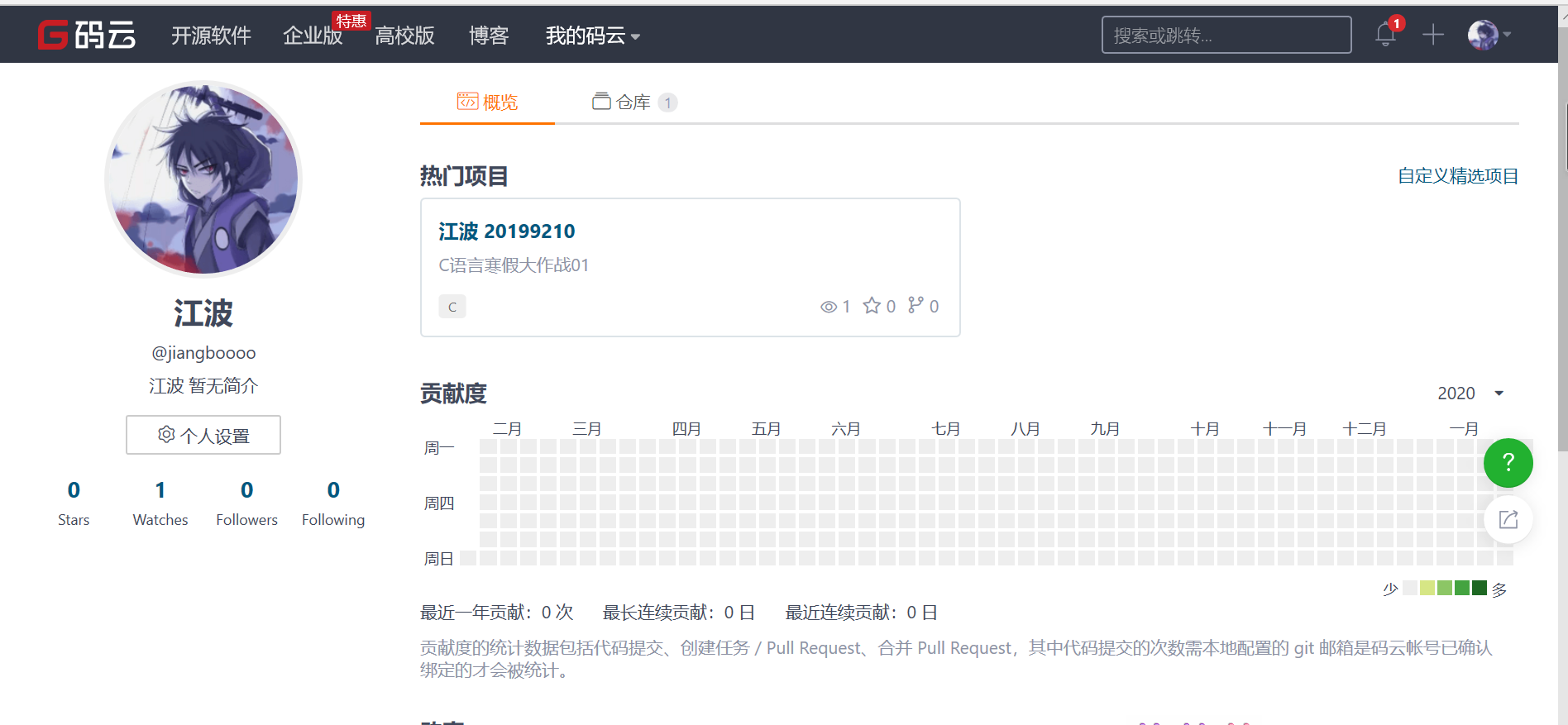Switch to the 概览 tab
Image resolution: width=1568 pixels, height=725 pixels.
point(487,102)
